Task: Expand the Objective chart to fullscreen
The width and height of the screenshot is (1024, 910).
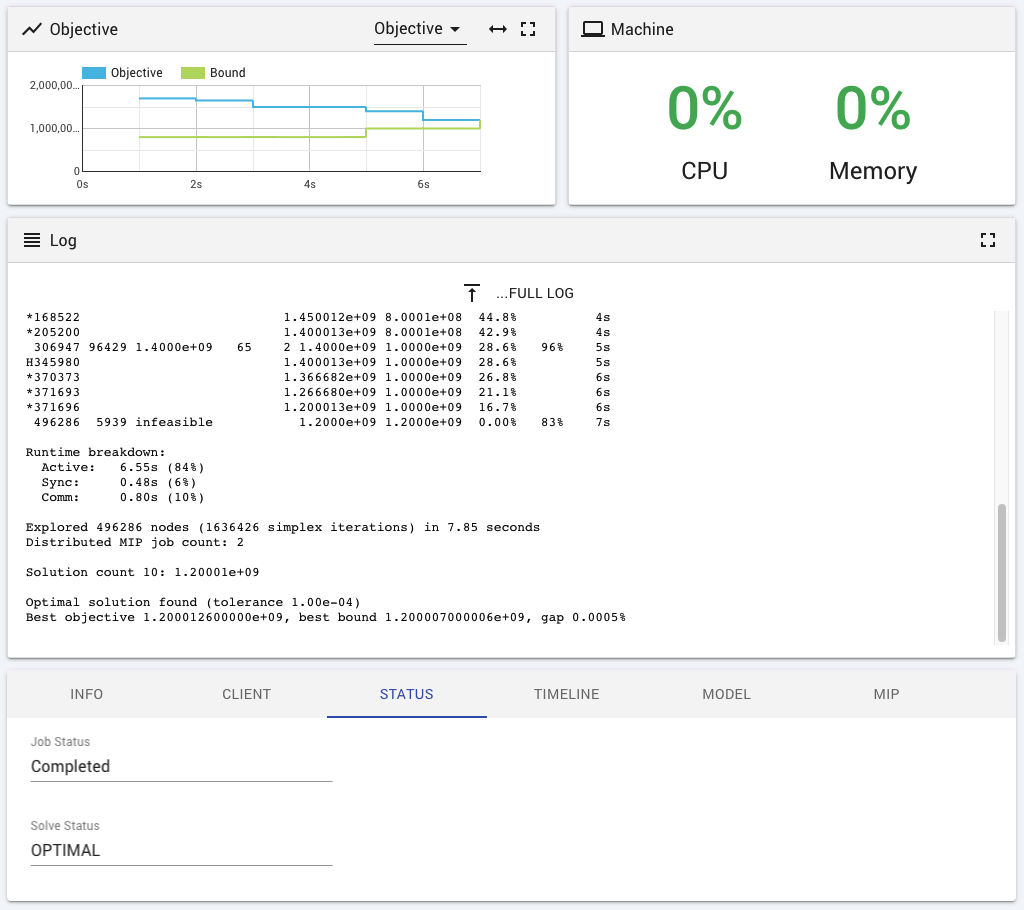Action: coord(530,29)
